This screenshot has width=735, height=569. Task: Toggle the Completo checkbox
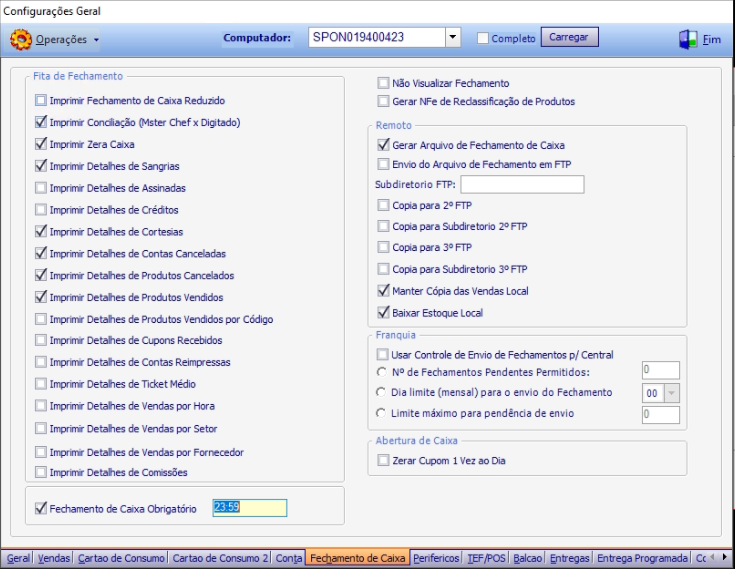[x=483, y=38]
